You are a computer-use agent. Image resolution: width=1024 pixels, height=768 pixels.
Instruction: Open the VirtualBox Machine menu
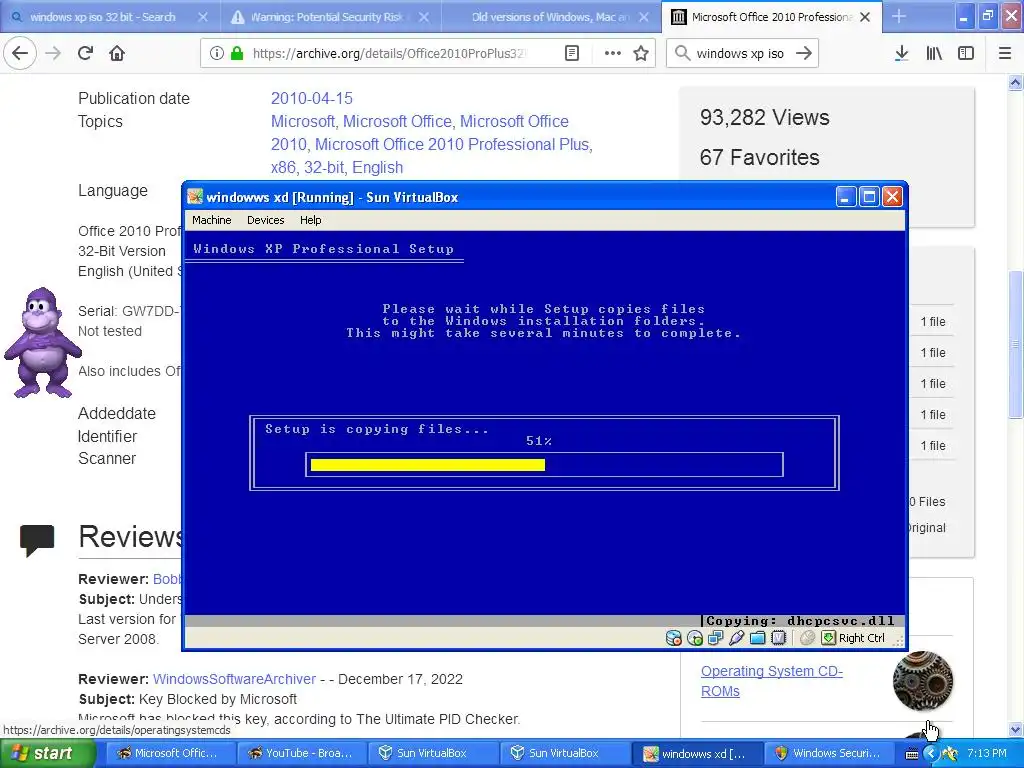[212, 220]
